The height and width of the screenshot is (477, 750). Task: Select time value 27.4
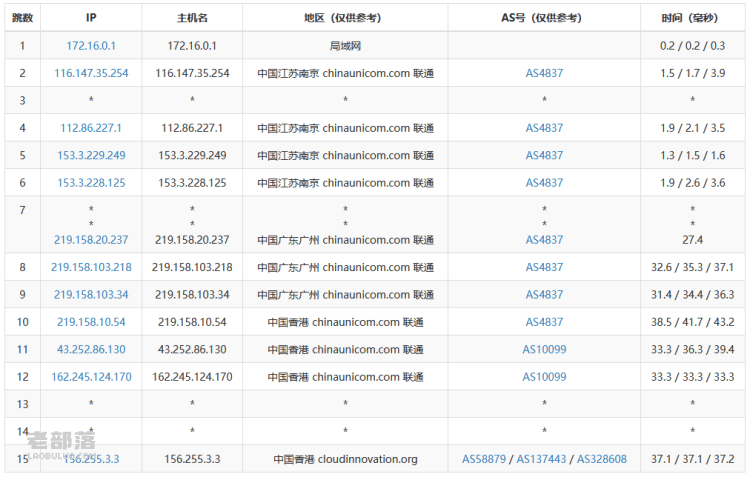693,240
